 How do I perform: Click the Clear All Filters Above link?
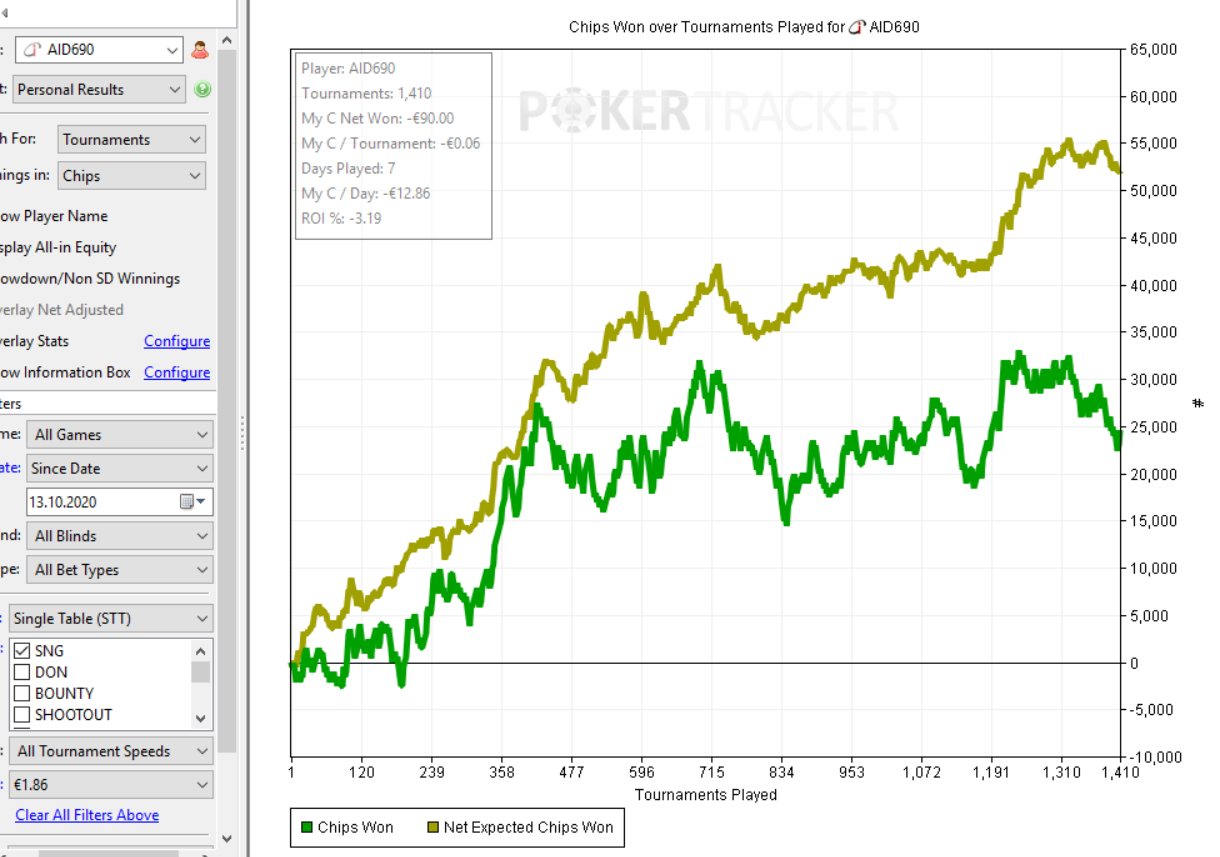tap(87, 815)
